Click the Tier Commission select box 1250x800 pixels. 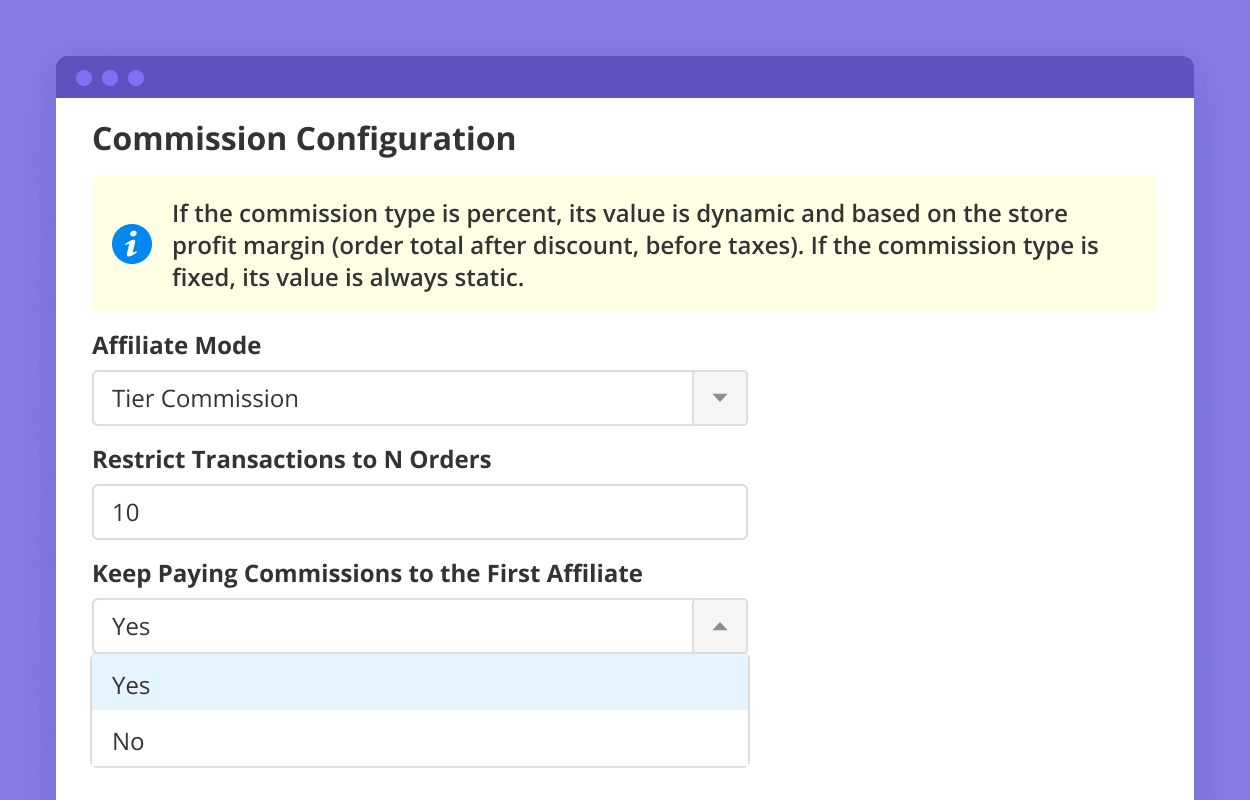click(392, 398)
